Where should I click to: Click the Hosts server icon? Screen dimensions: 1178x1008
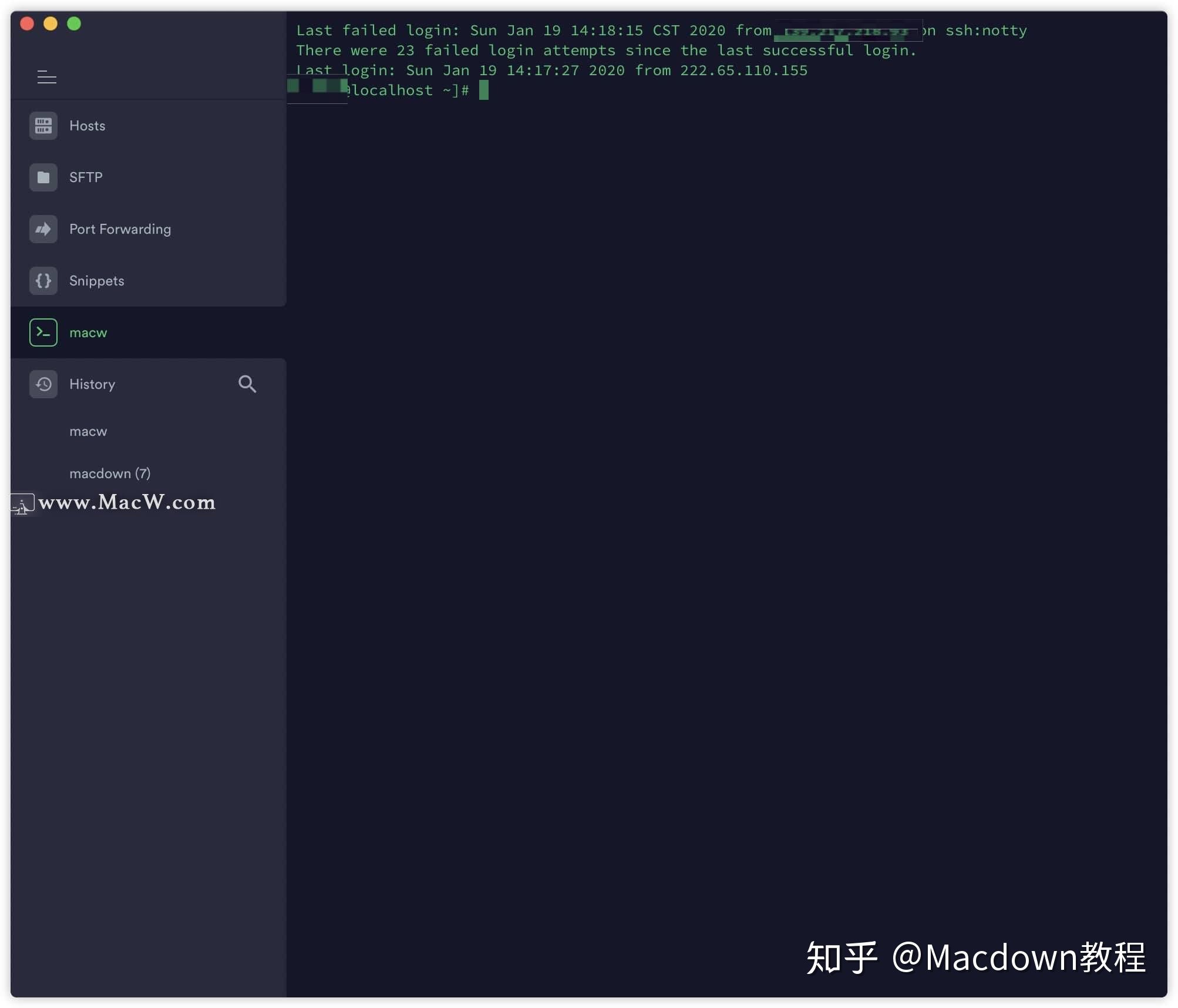tap(43, 126)
